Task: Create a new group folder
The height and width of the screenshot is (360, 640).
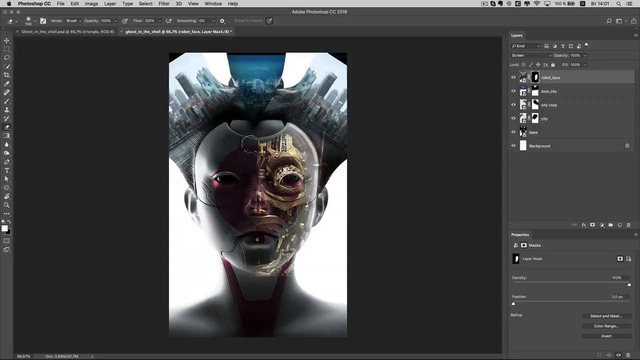Action: click(611, 225)
